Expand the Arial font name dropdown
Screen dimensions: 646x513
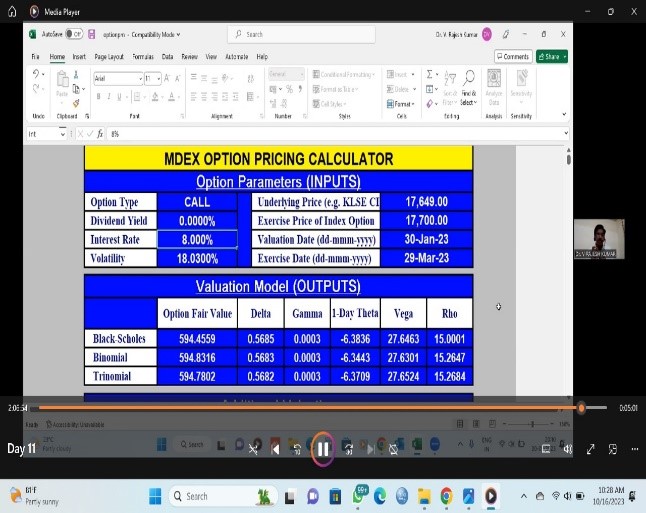[x=140, y=78]
